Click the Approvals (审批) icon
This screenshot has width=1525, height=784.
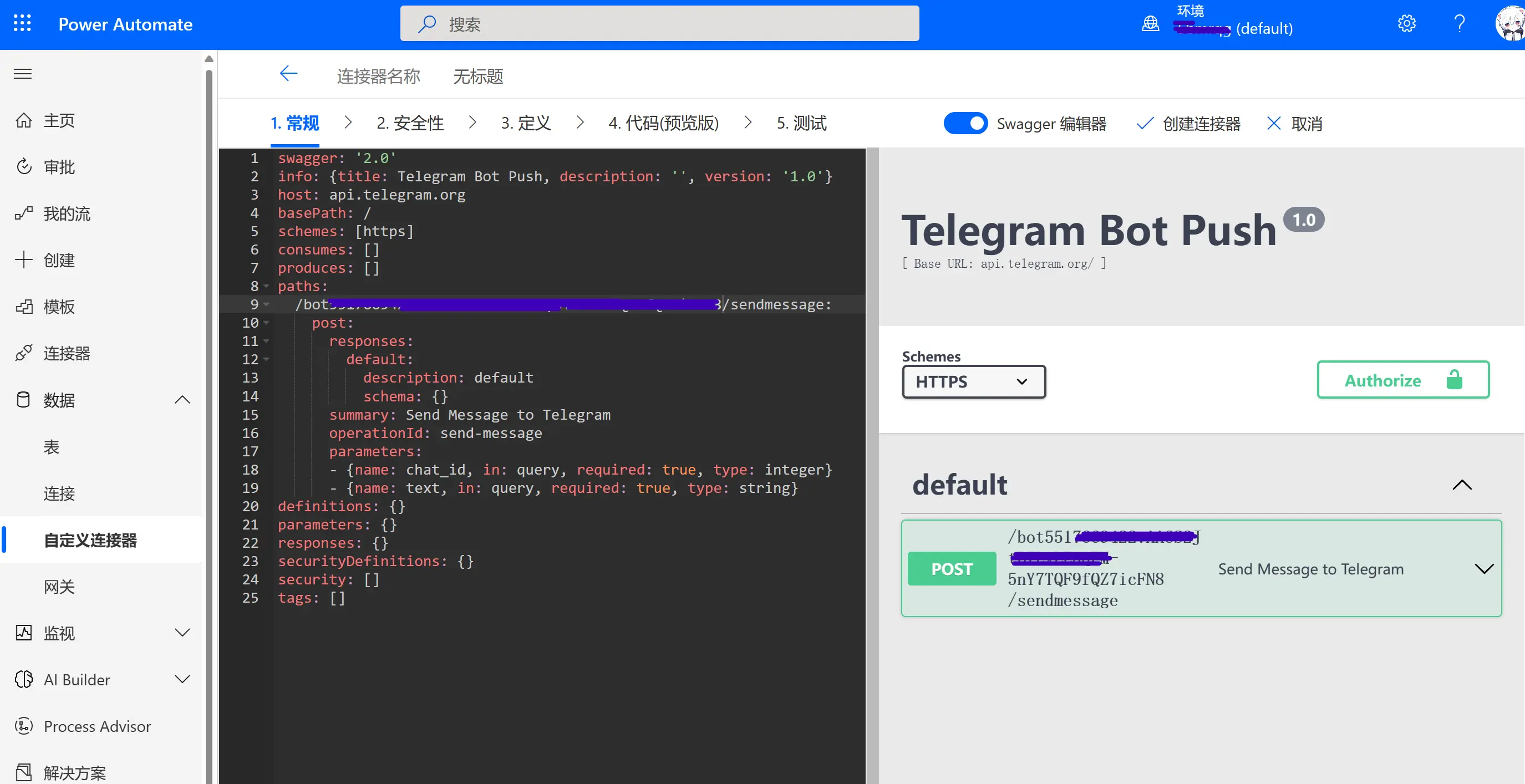[24, 167]
